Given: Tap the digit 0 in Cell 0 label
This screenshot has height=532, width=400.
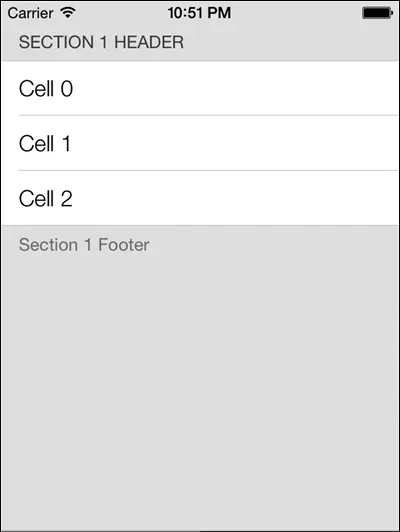Looking at the screenshot, I should (67, 89).
